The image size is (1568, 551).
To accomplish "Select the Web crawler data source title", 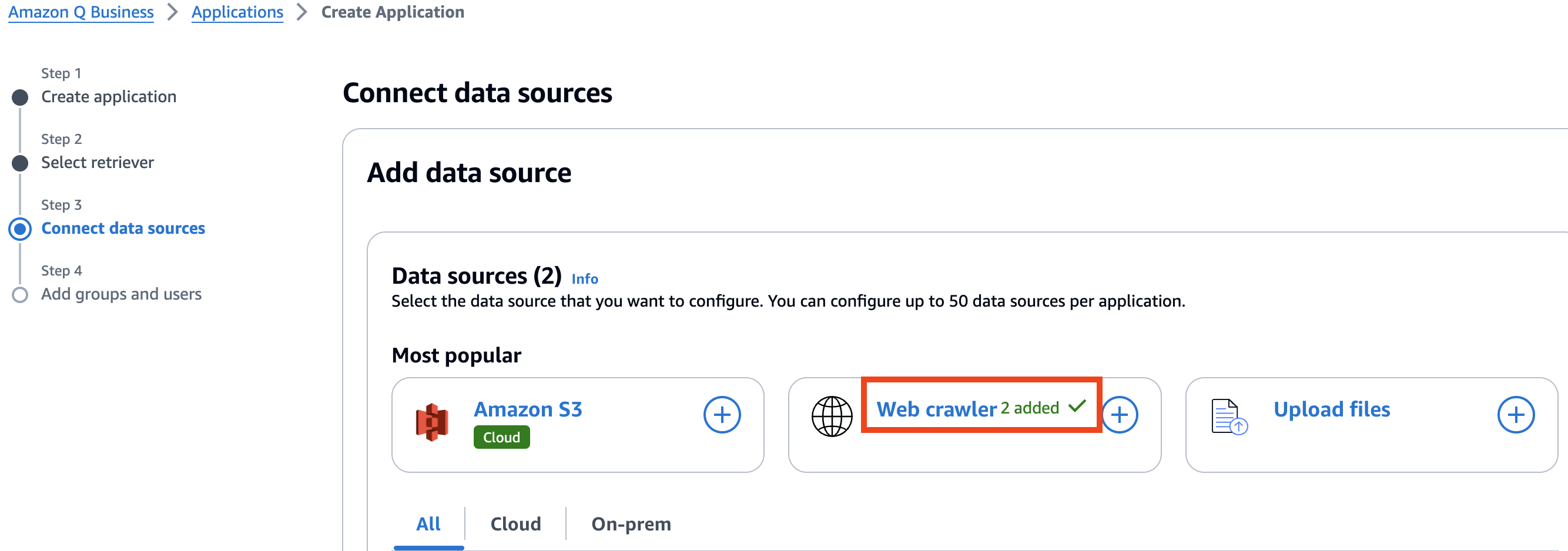I will click(x=936, y=409).
